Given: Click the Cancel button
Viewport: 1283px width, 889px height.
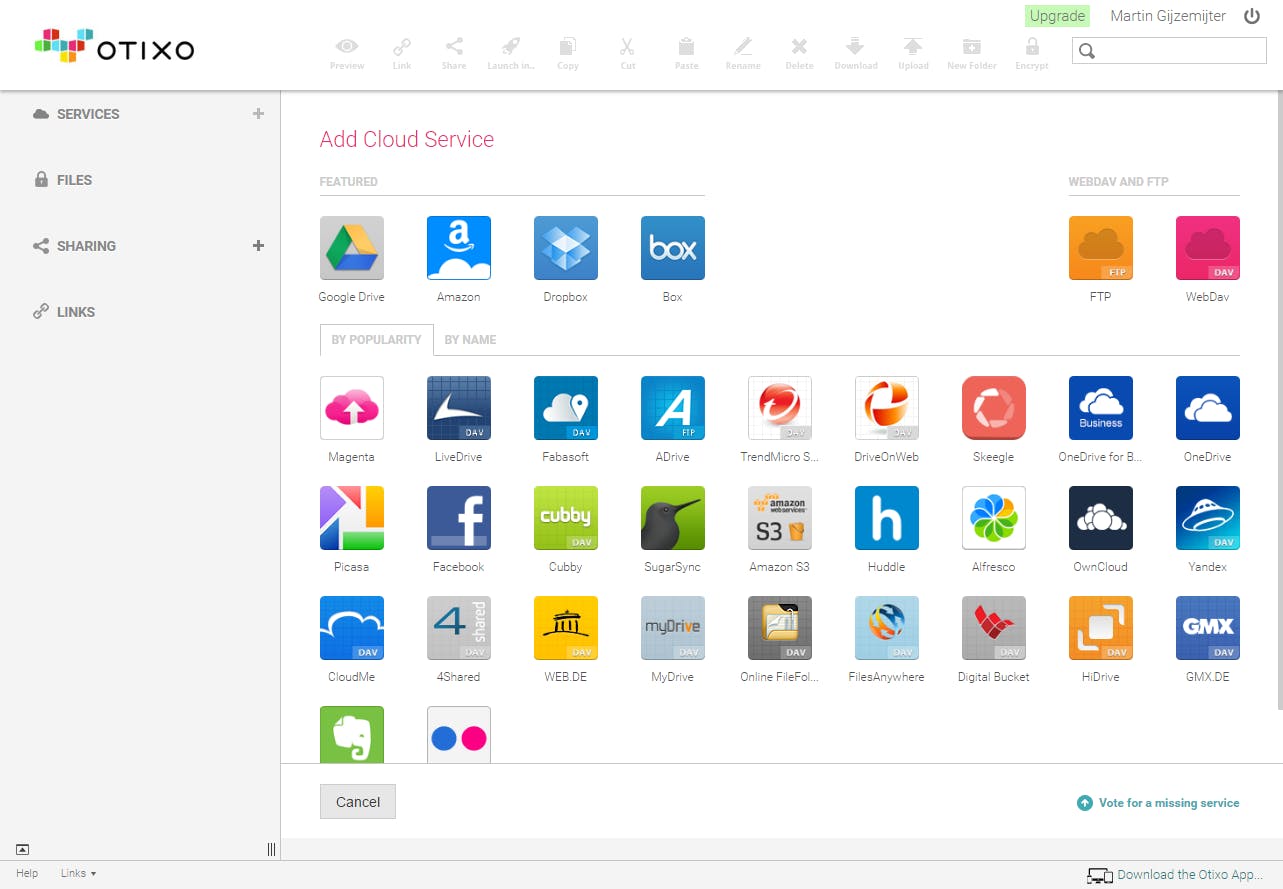Looking at the screenshot, I should tap(358, 802).
